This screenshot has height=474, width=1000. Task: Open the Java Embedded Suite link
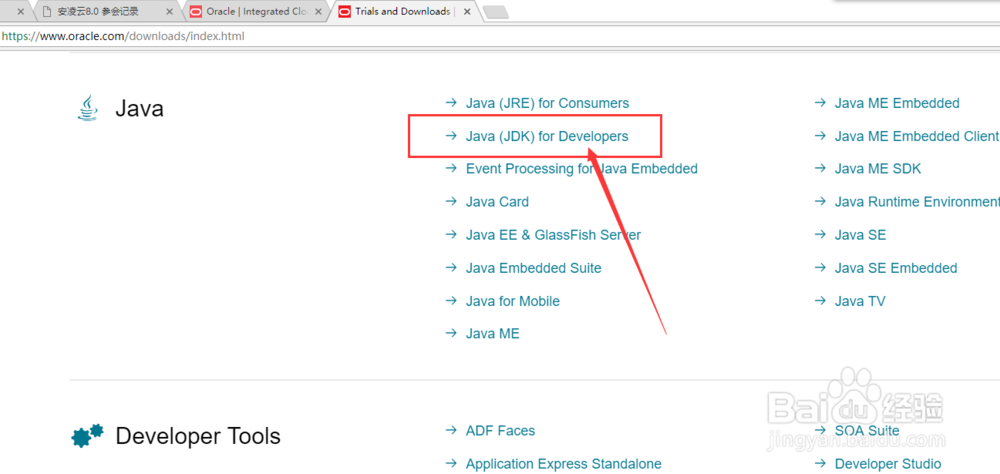pos(533,268)
